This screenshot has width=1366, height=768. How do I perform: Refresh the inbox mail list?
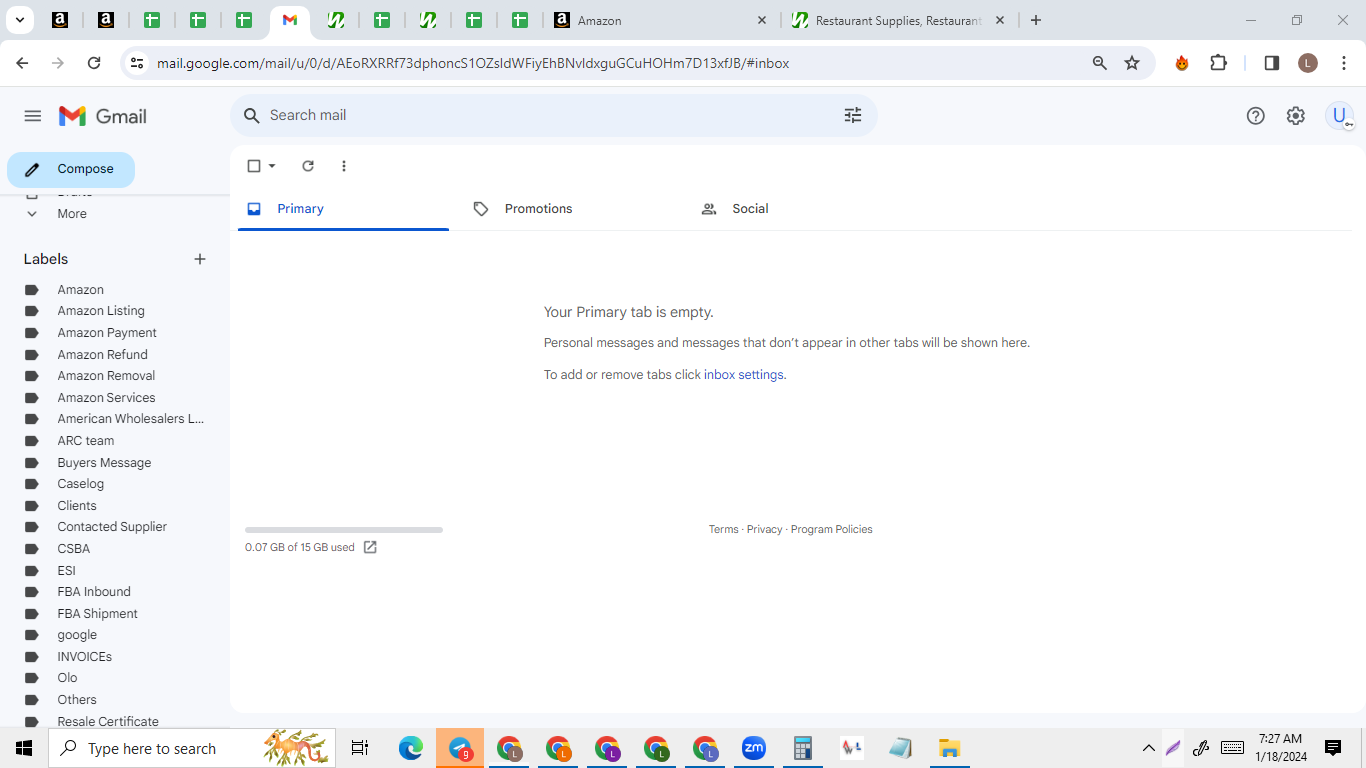coord(308,166)
